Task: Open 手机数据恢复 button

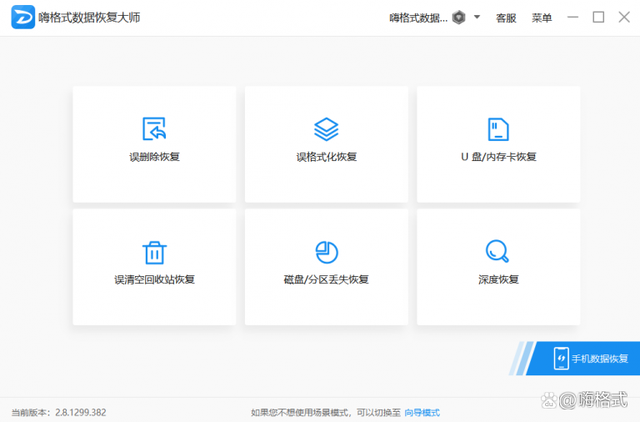Action: click(x=583, y=358)
